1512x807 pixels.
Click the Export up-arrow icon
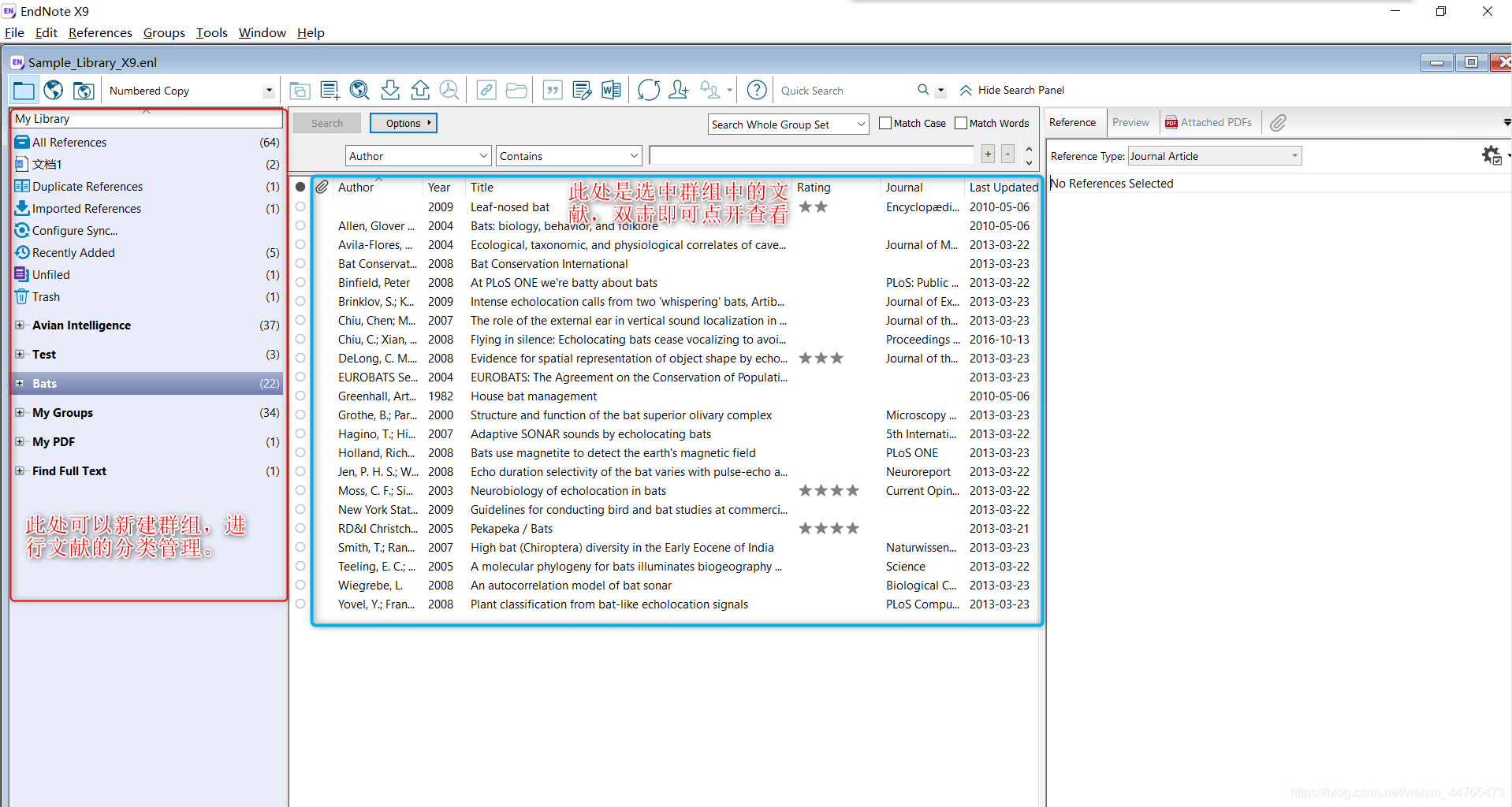click(420, 91)
